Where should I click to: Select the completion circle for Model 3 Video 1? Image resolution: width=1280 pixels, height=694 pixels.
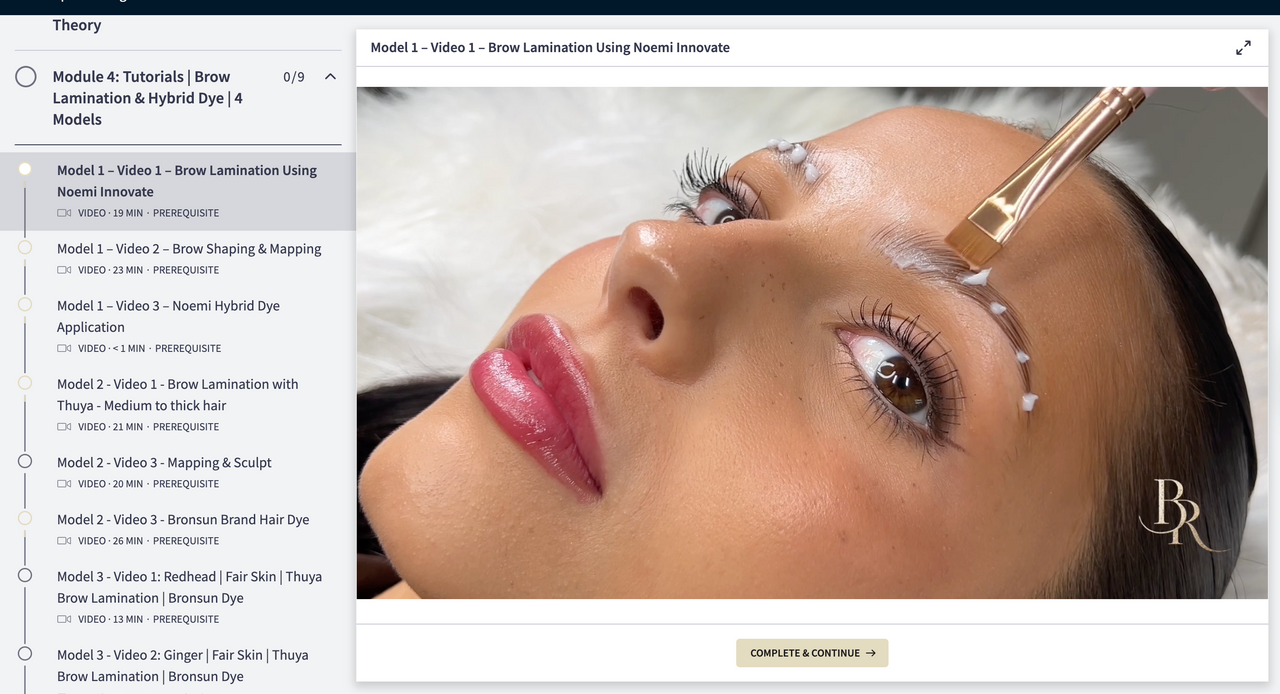click(25, 575)
